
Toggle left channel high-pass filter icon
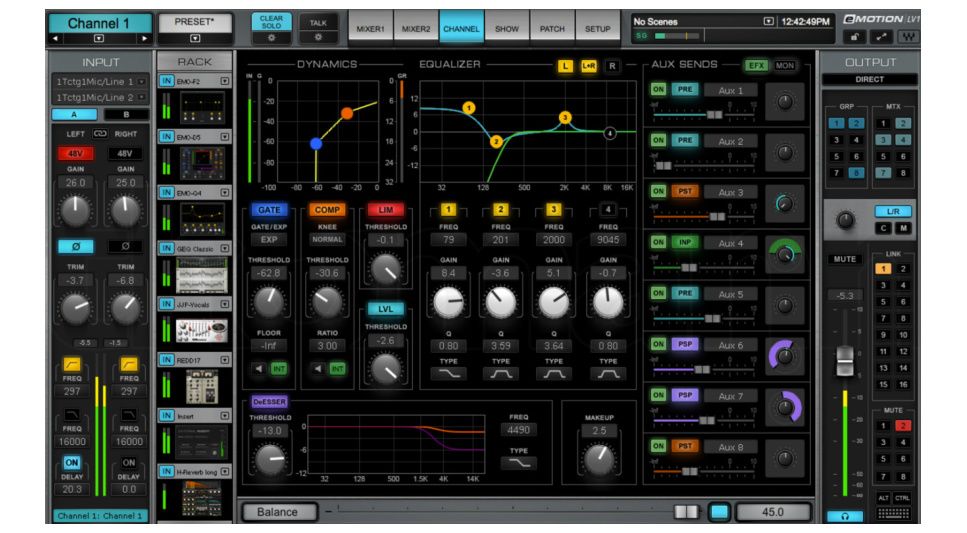point(72,364)
